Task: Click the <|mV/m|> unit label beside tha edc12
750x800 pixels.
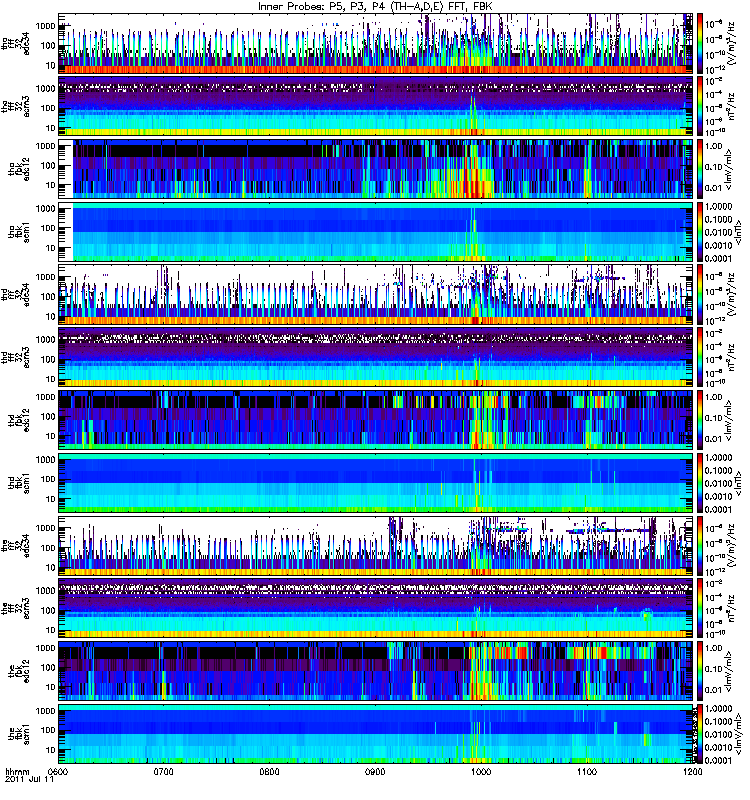Action: click(x=729, y=169)
